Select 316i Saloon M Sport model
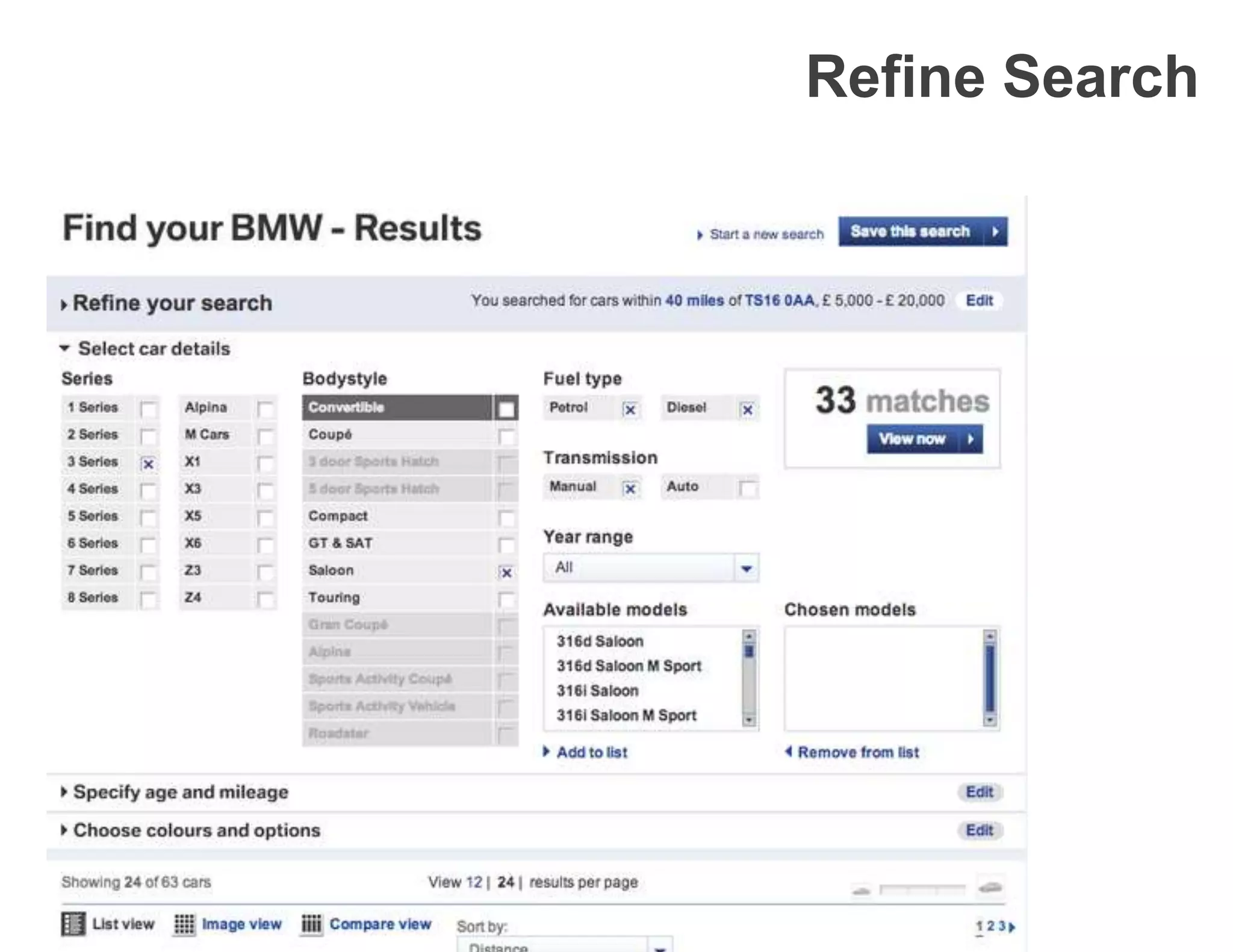The width and height of the screenshot is (1233, 952). pyautogui.click(x=627, y=716)
